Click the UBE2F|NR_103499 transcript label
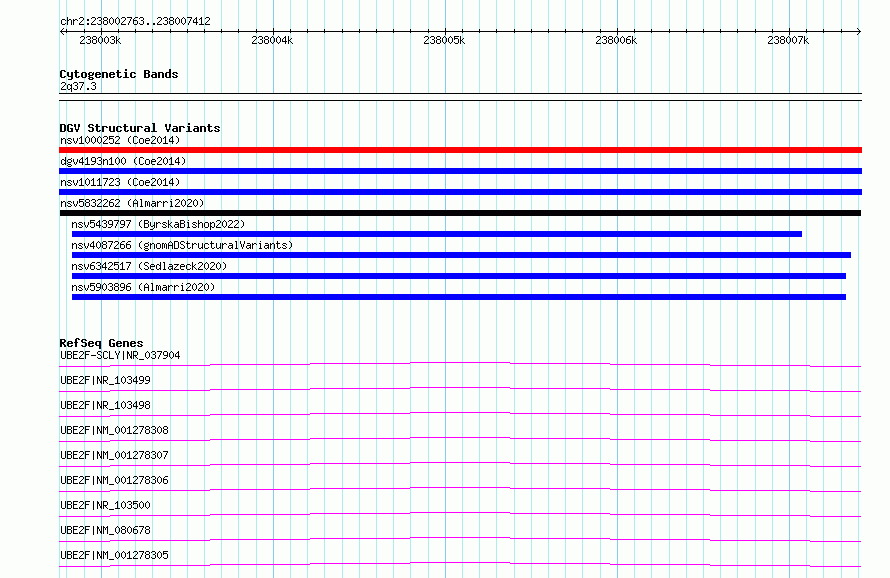The width and height of the screenshot is (890, 578). click(x=105, y=380)
